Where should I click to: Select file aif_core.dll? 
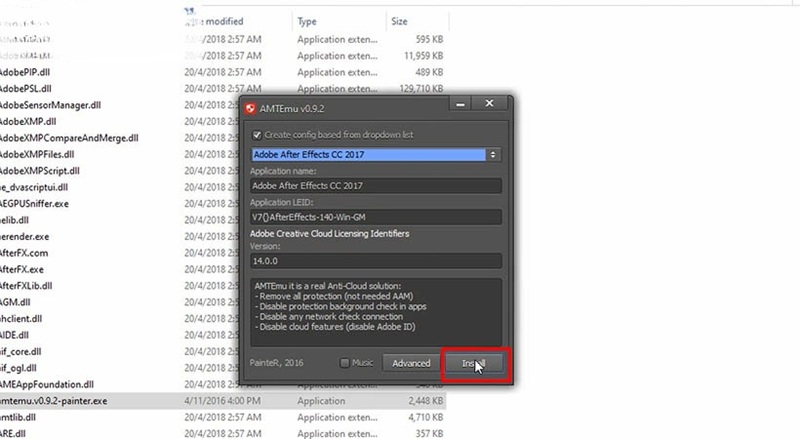20,352
